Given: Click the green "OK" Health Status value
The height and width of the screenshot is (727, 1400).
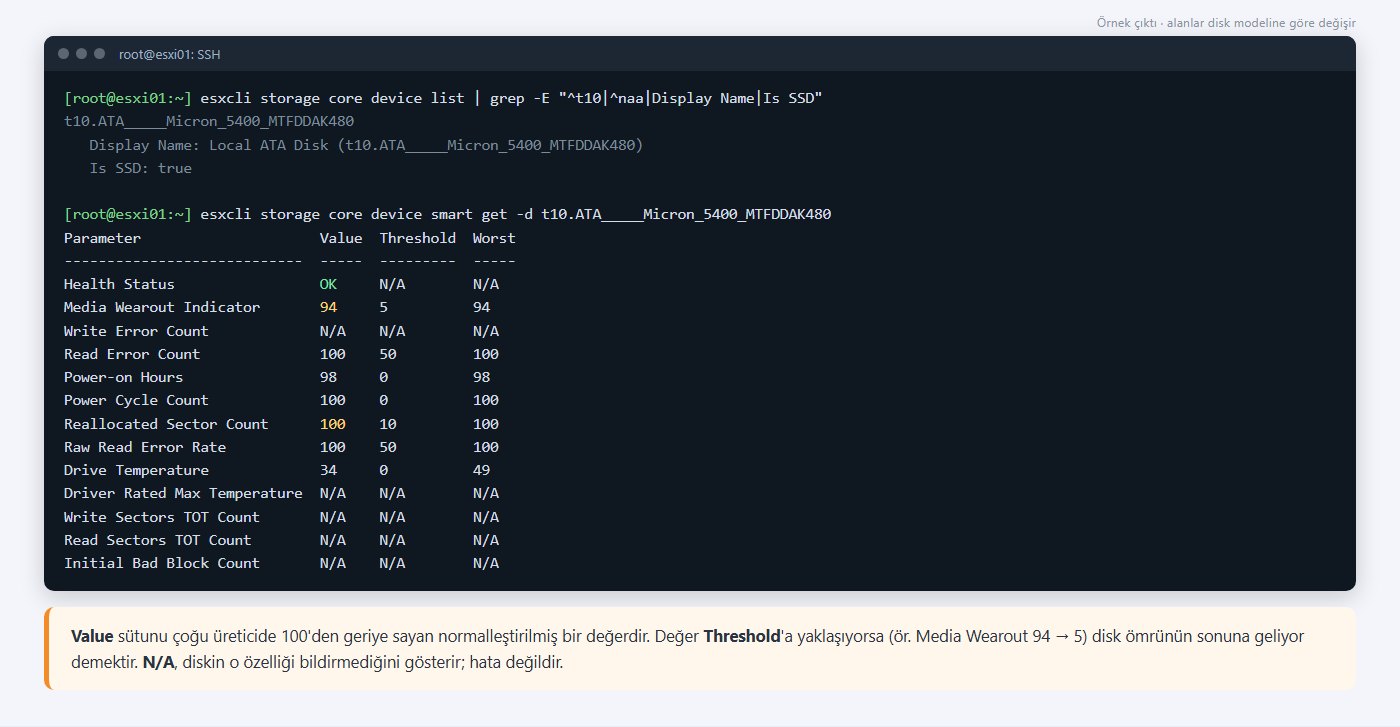Looking at the screenshot, I should (x=328, y=284).
